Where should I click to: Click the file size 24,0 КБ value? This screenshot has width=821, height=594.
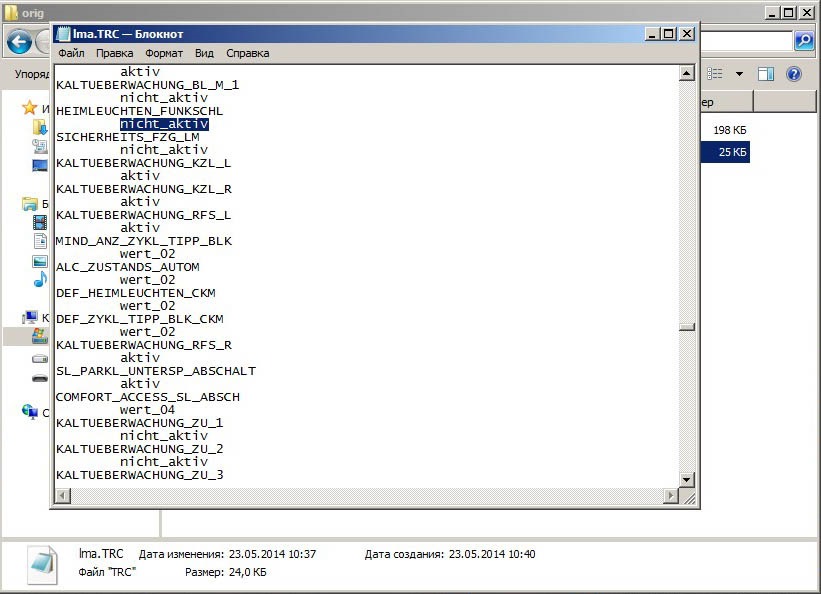(248, 572)
